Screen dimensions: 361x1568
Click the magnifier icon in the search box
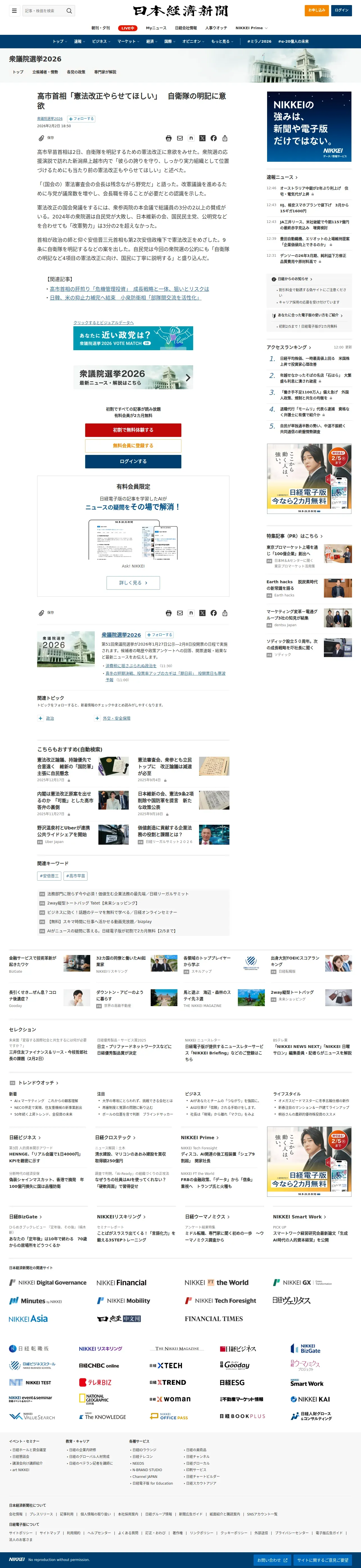(x=69, y=10)
